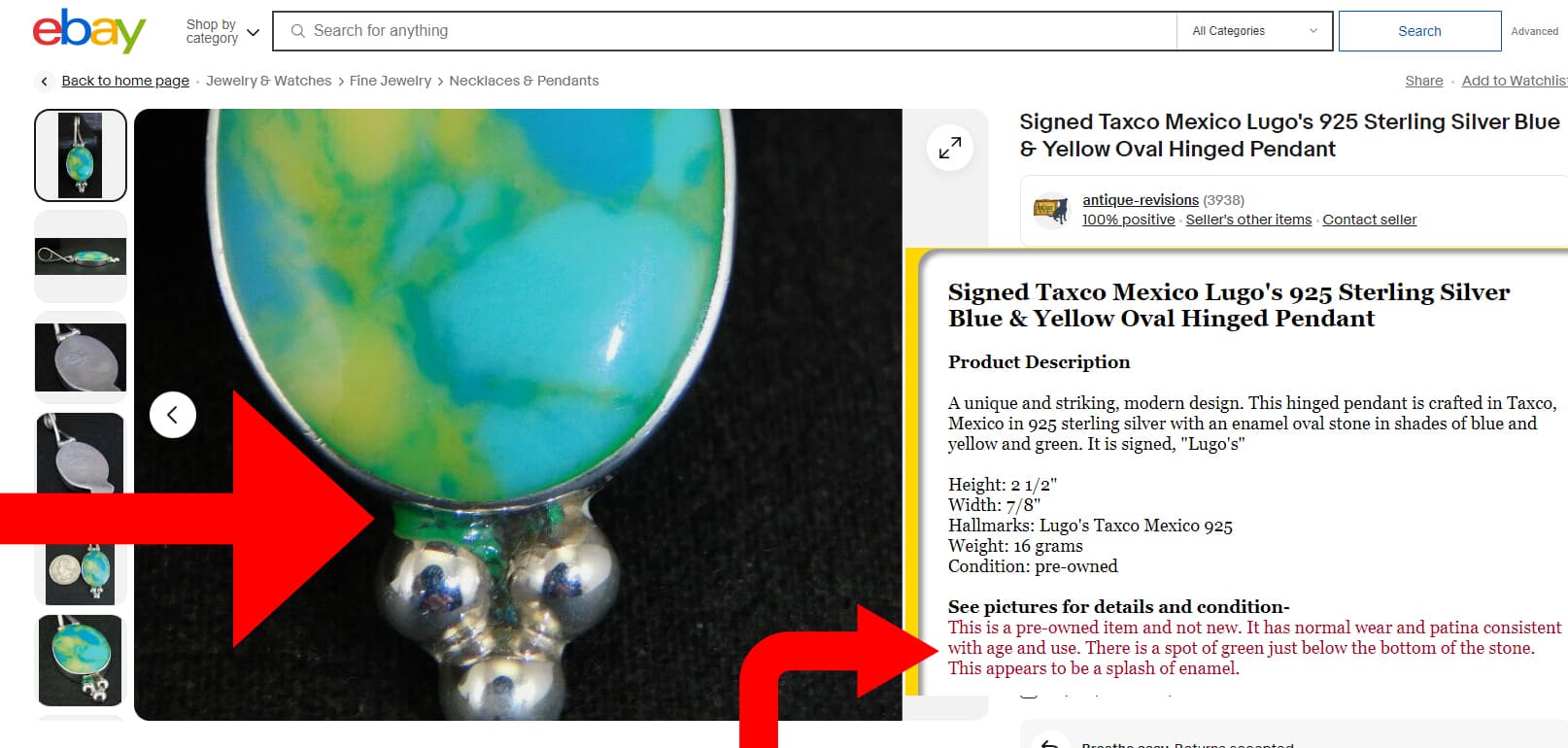Open Contact seller link
Image resolution: width=1568 pixels, height=748 pixels.
pos(1369,220)
